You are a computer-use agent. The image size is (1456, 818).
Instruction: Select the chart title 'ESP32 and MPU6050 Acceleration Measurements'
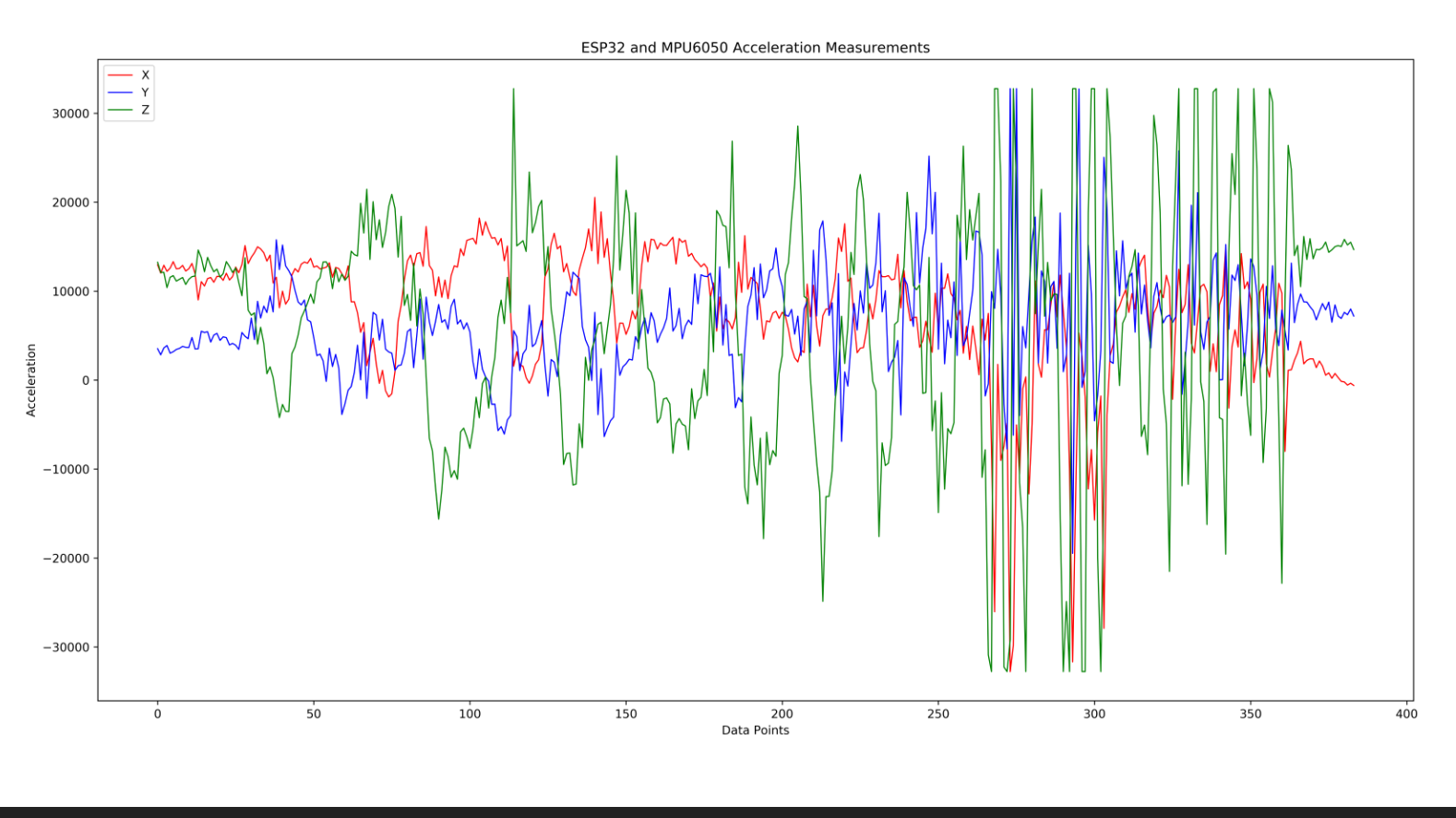(755, 48)
